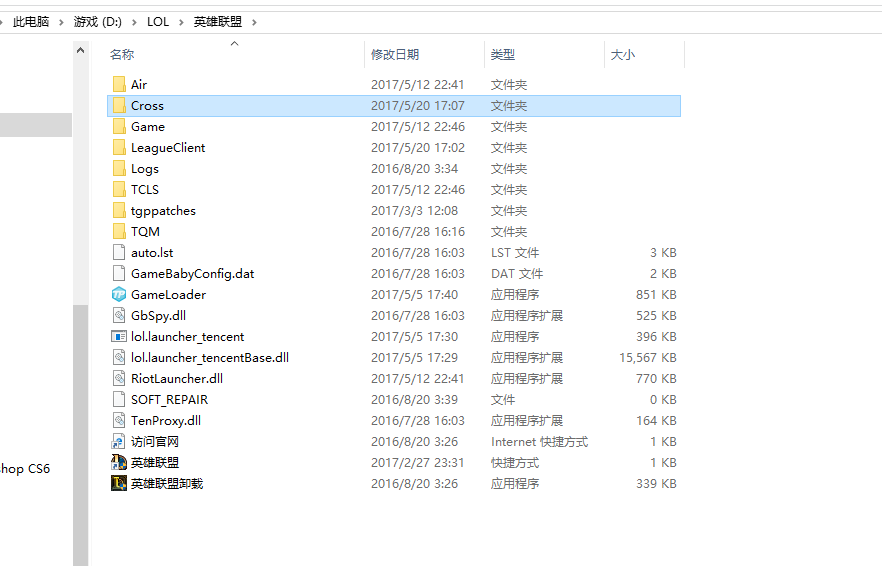
Task: Click the 339 KB size cell
Action: 656,484
